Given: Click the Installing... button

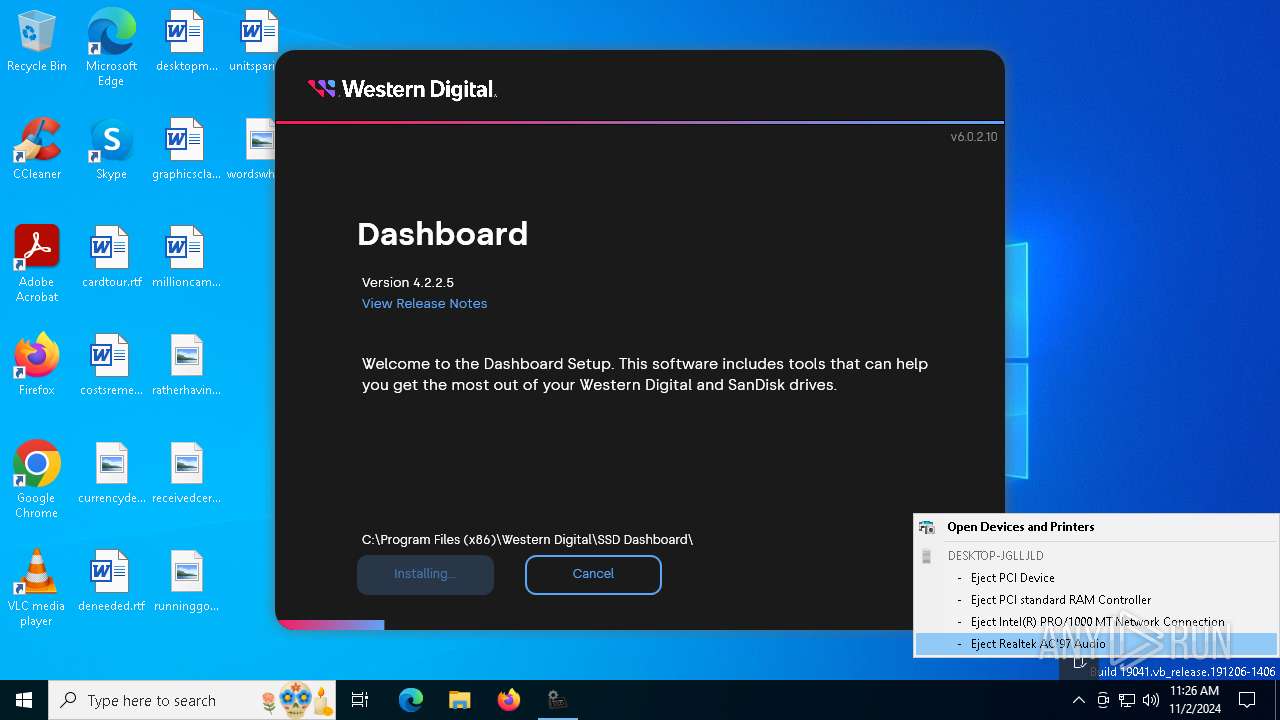Looking at the screenshot, I should point(425,574).
